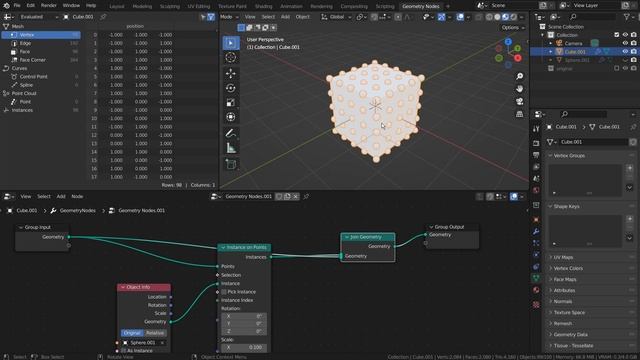Select the Scale tool in viewport toolbar
640x360 pixels.
coord(231,102)
